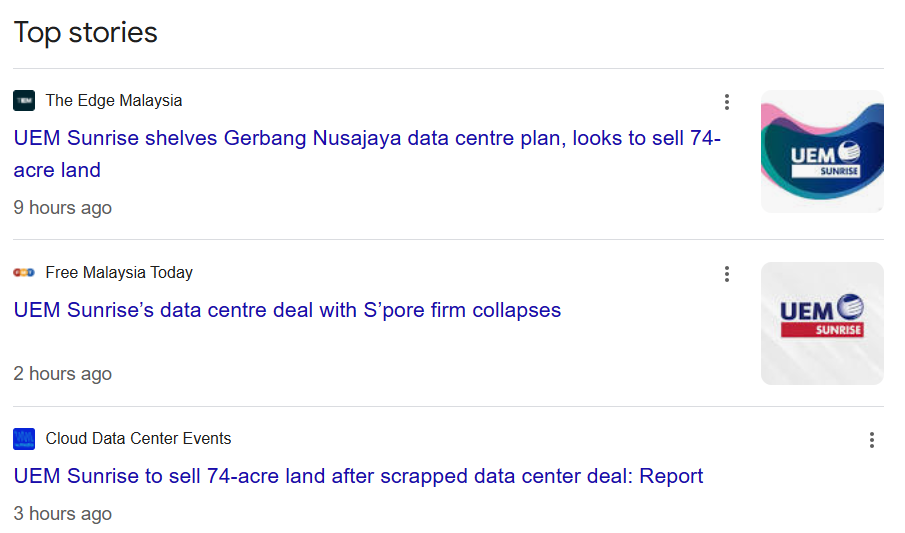The height and width of the screenshot is (533, 905).
Task: Open headline about selling land after scrapped deal
Action: [358, 476]
